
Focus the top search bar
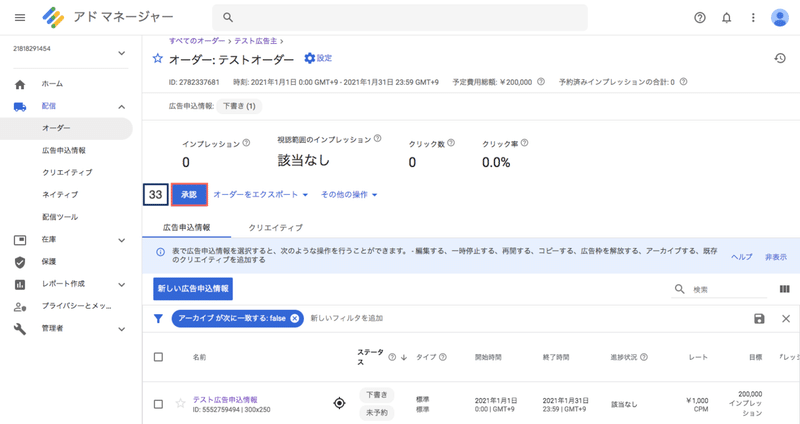click(400, 17)
